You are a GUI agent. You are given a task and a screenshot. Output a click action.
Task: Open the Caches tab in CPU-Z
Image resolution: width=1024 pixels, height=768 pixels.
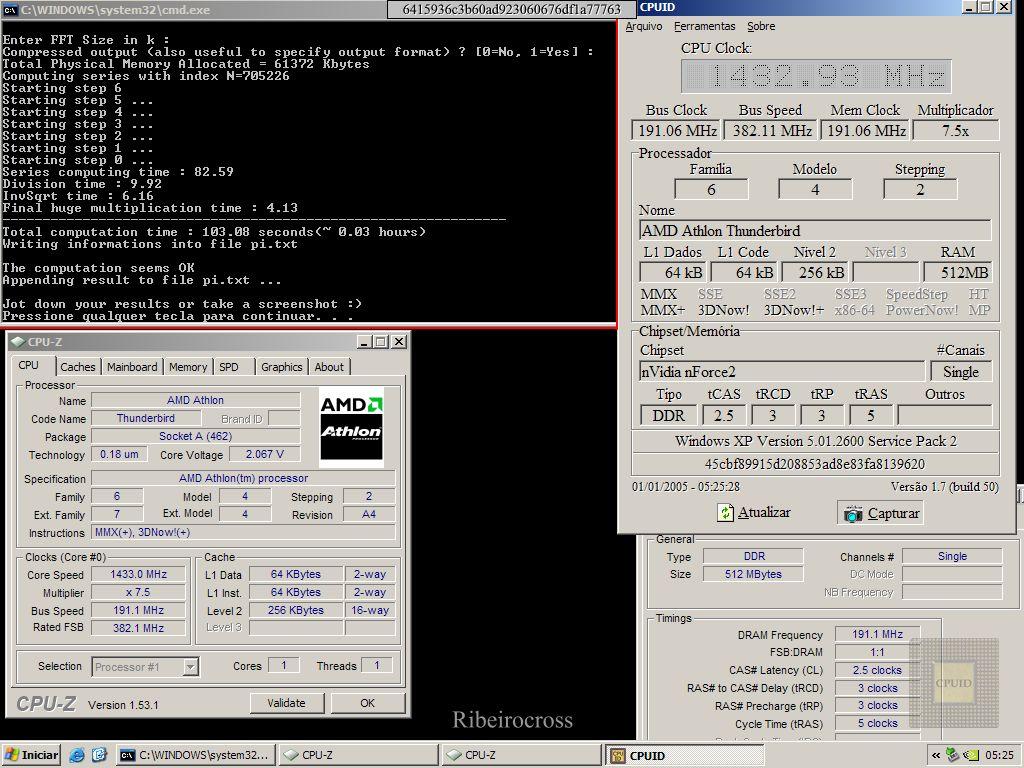tap(78, 367)
